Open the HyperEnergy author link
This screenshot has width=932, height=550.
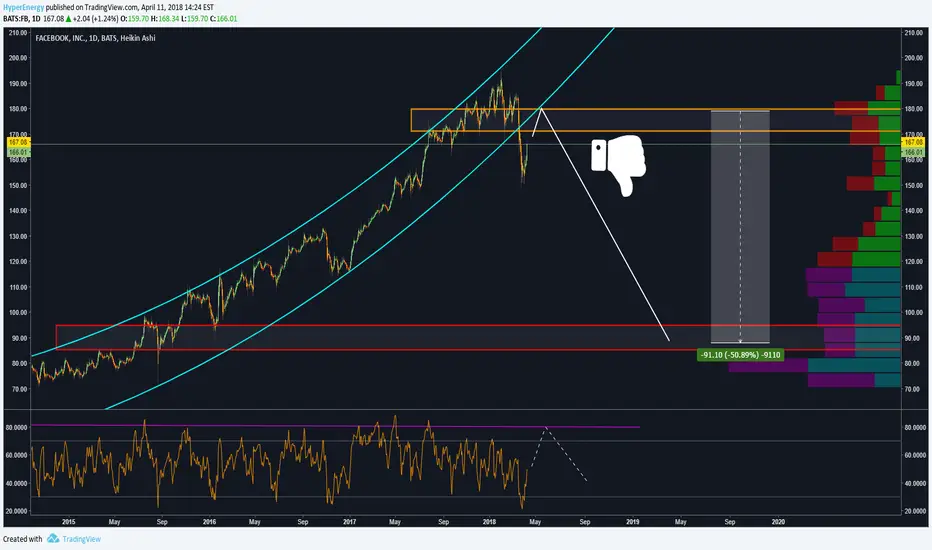coord(23,8)
